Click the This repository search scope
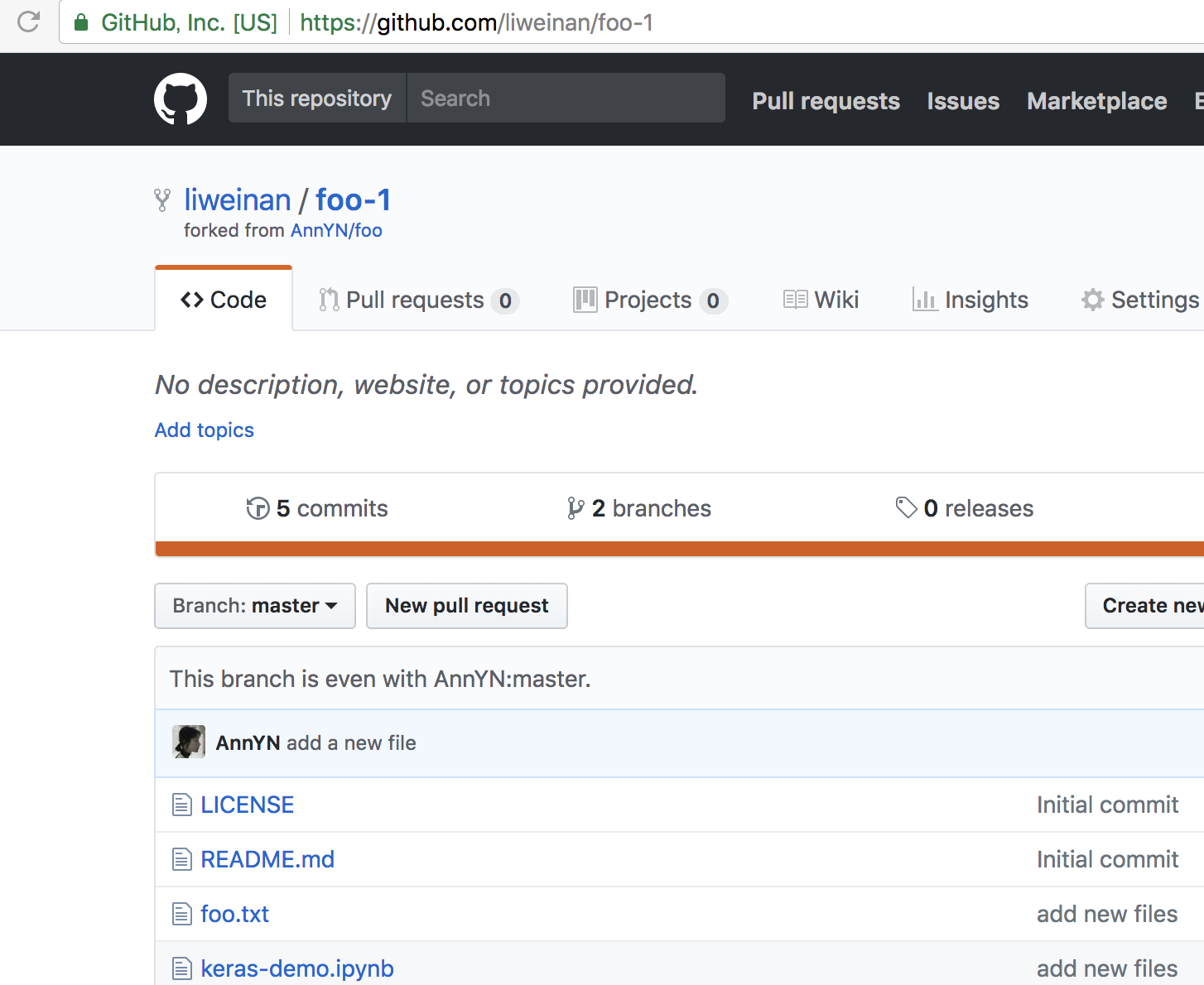The image size is (1204, 985). point(317,98)
